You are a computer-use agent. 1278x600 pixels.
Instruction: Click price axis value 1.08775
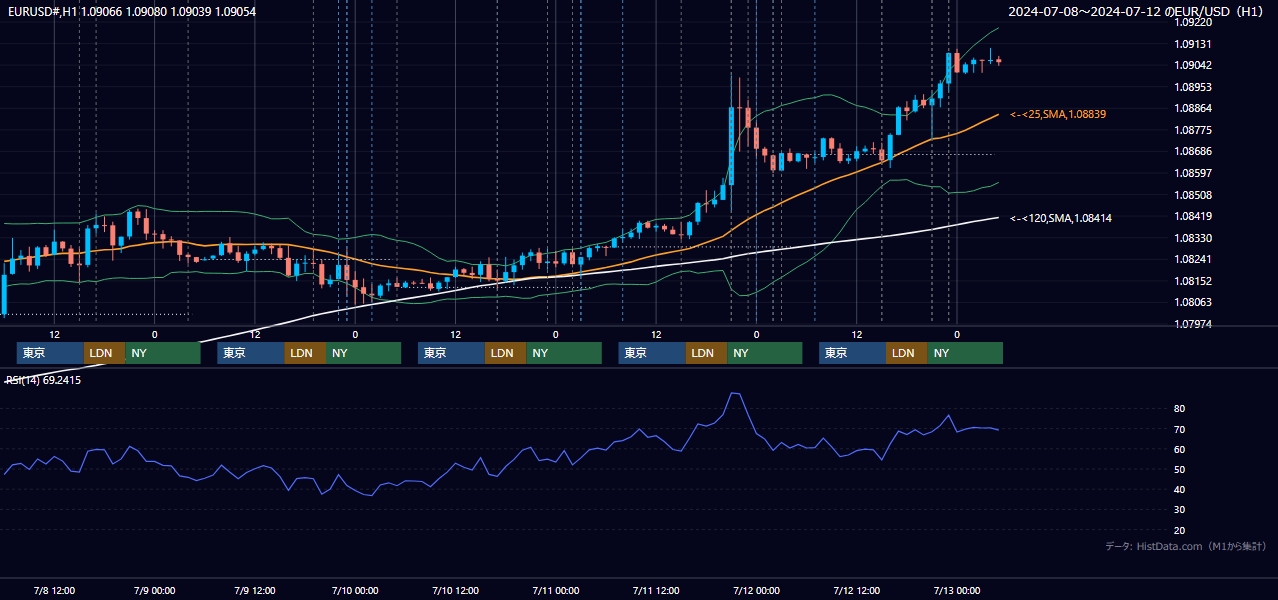[x=1194, y=130]
